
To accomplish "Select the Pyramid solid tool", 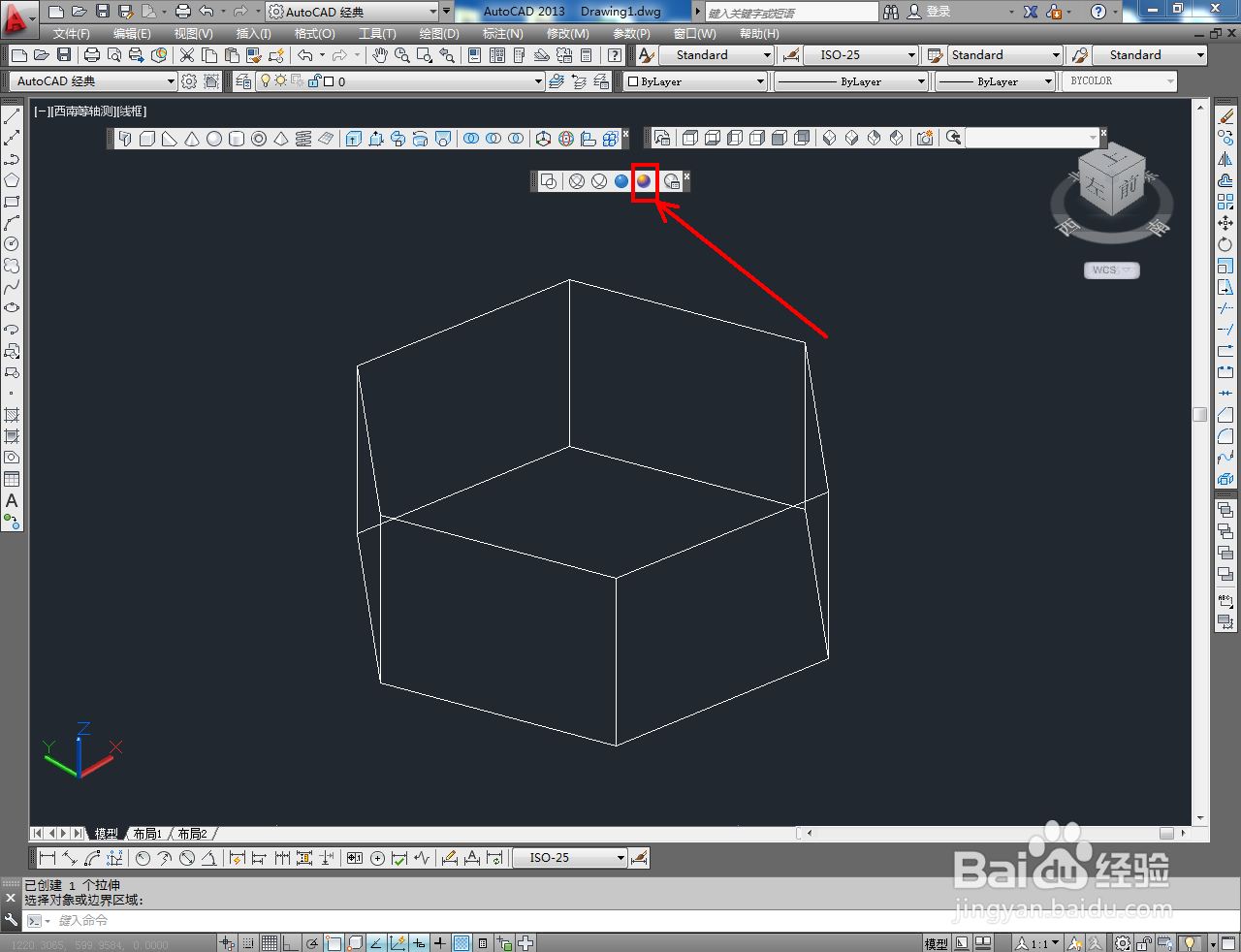I will (281, 139).
